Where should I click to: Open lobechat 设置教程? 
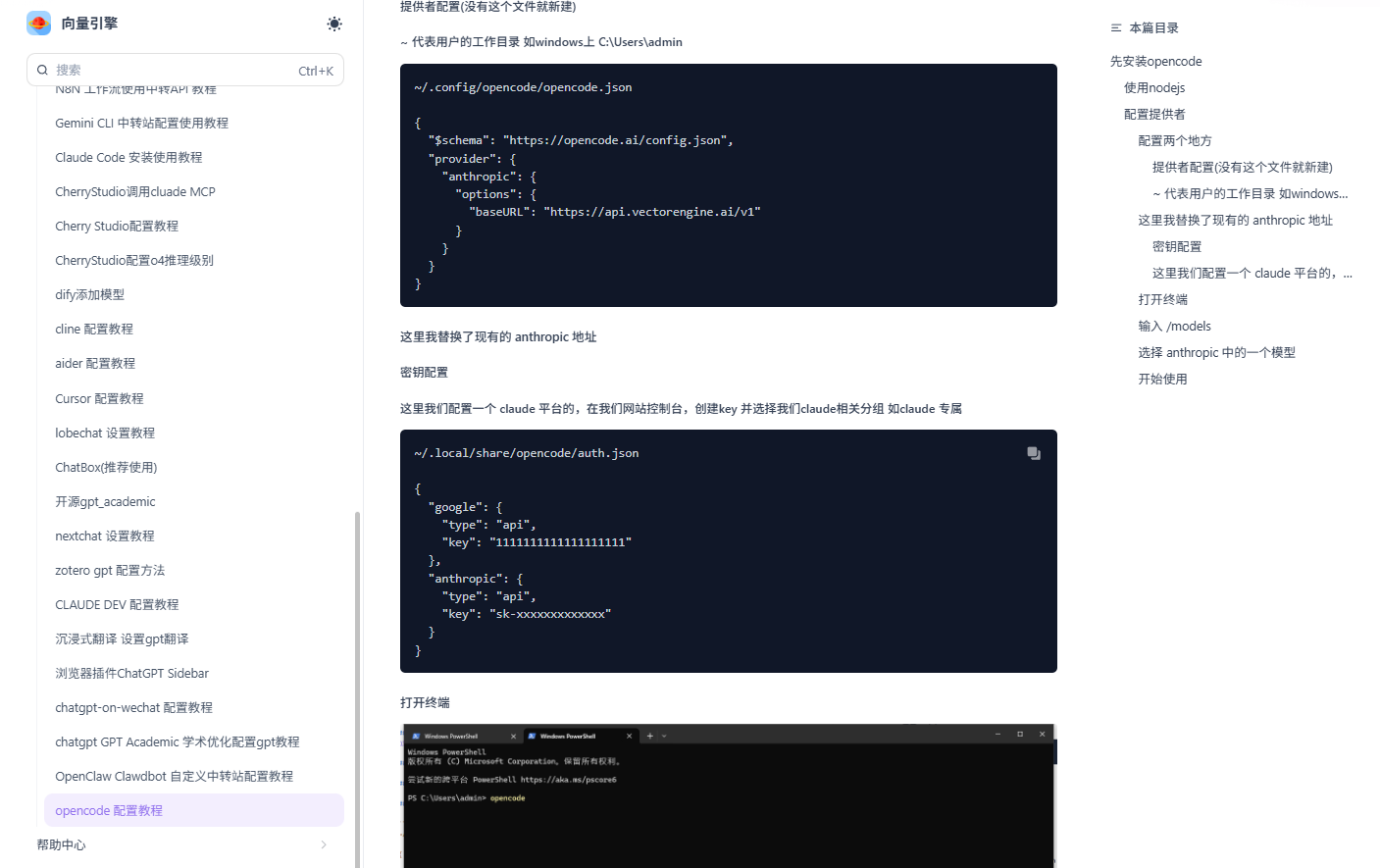pyautogui.click(x=105, y=433)
